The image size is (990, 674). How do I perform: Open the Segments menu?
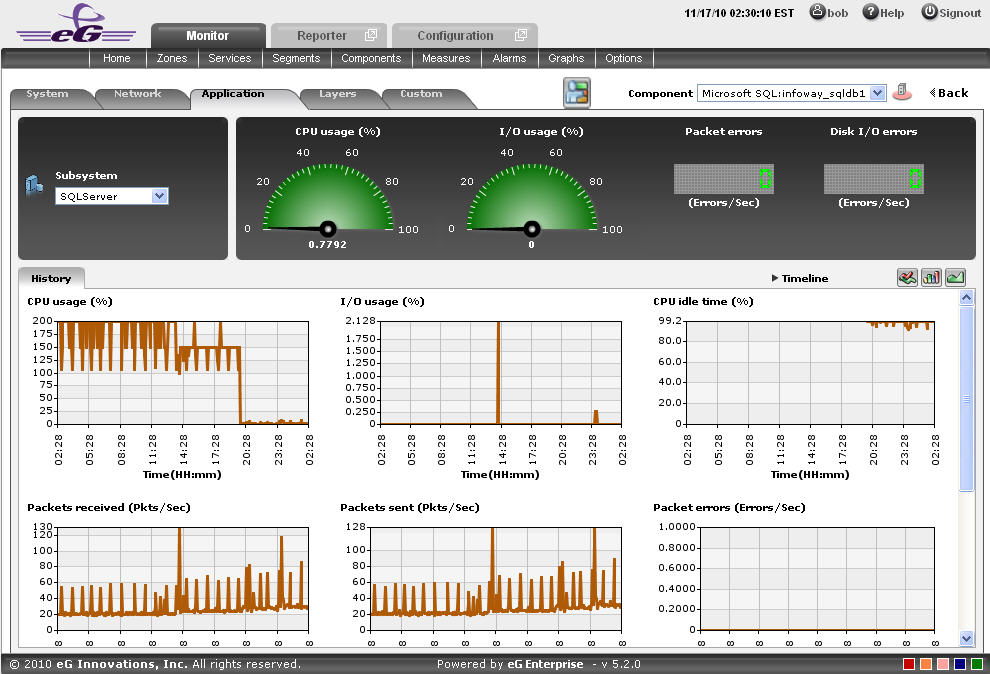click(296, 58)
